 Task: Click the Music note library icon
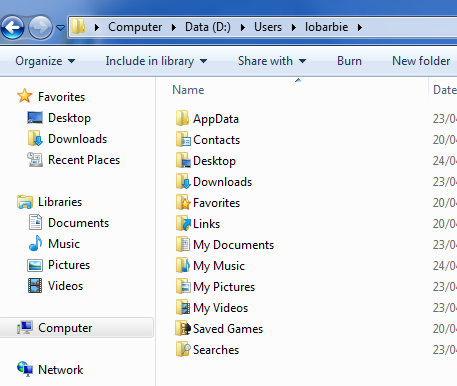coord(35,243)
